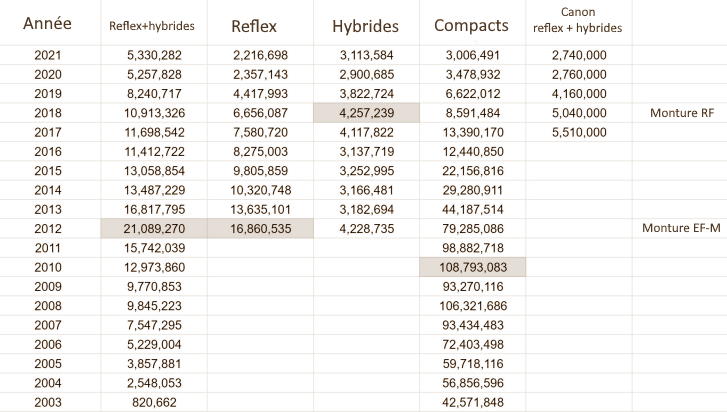727x412 pixels.
Task: Select Hybrides value 3,113,584
Action: point(367,56)
